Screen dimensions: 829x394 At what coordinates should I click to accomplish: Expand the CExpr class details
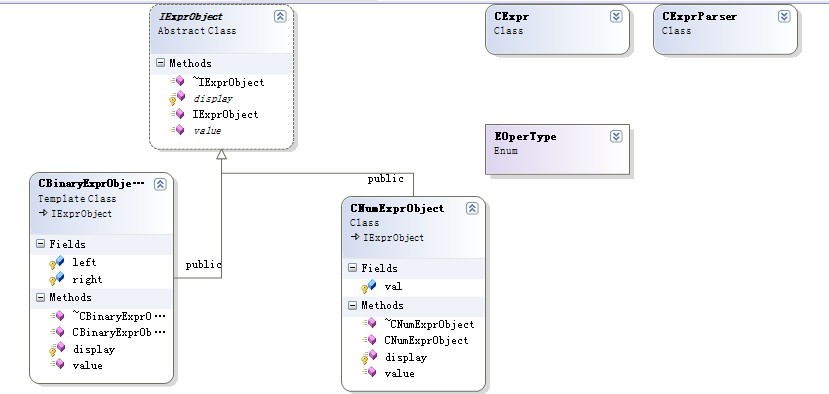pos(616,16)
